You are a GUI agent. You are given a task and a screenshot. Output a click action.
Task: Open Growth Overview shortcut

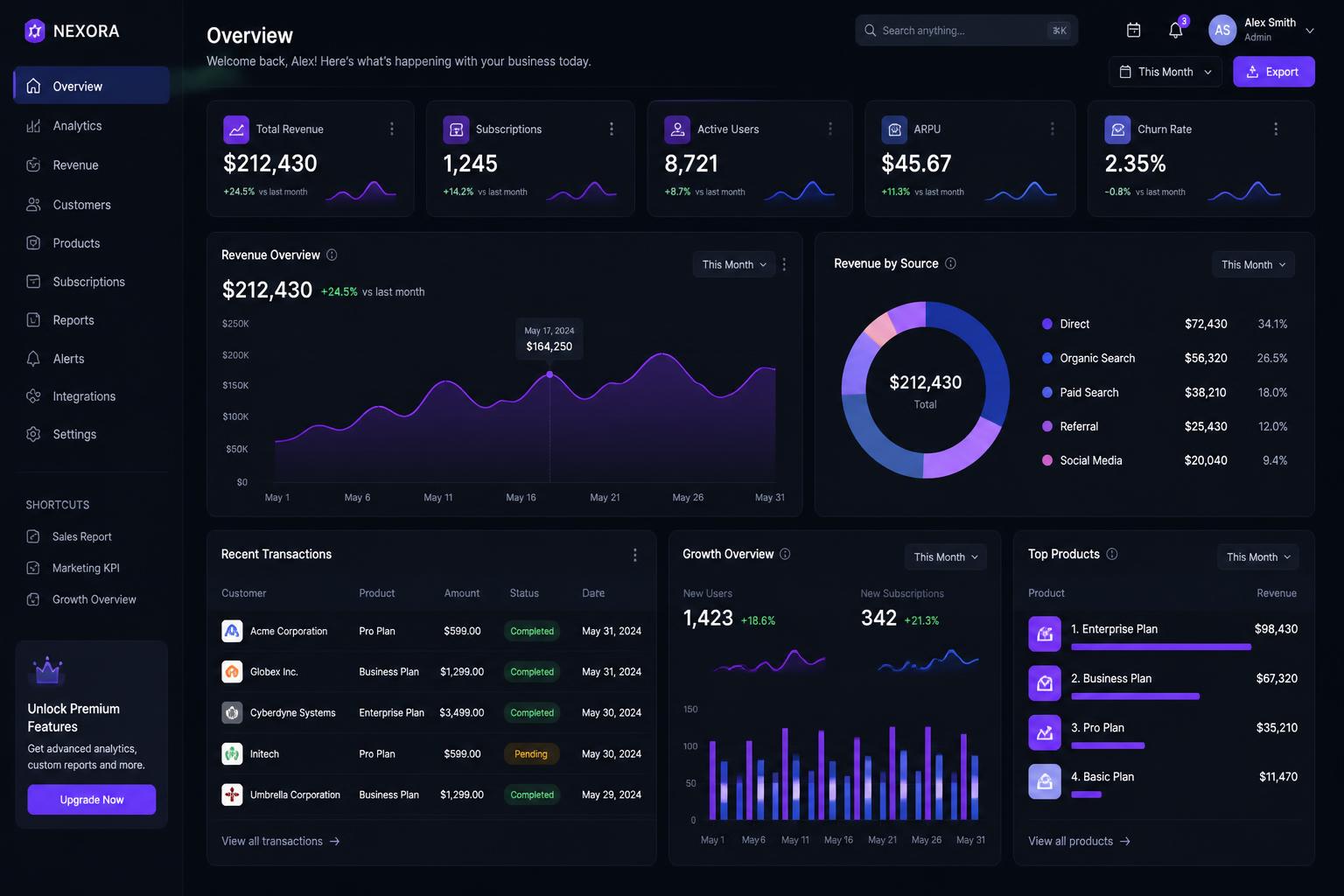click(94, 599)
